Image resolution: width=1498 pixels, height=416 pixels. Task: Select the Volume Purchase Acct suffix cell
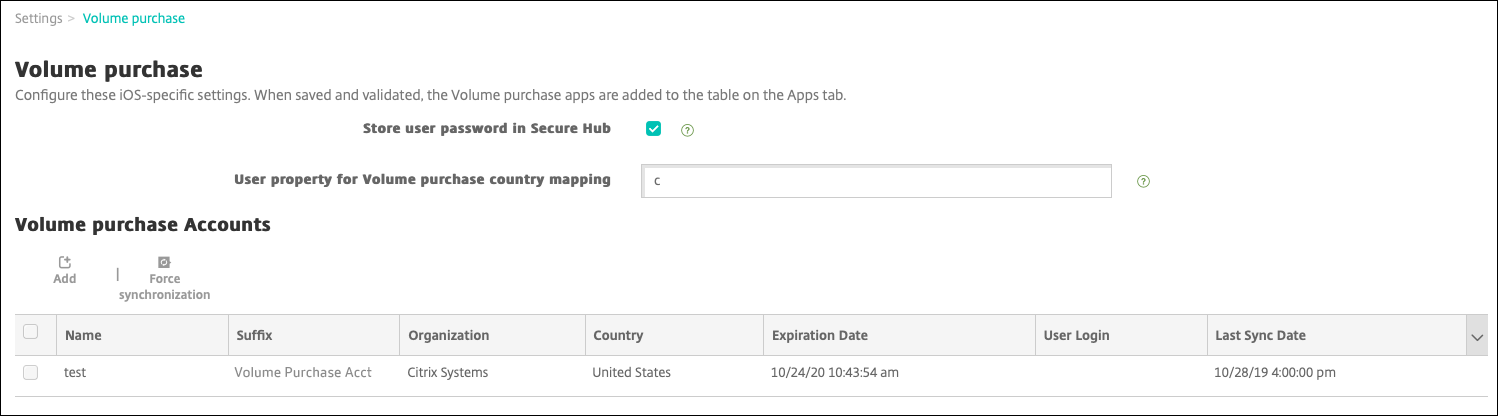click(x=303, y=372)
